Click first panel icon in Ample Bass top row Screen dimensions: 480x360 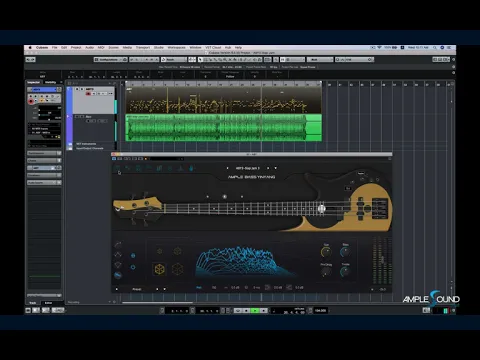(x=117, y=168)
